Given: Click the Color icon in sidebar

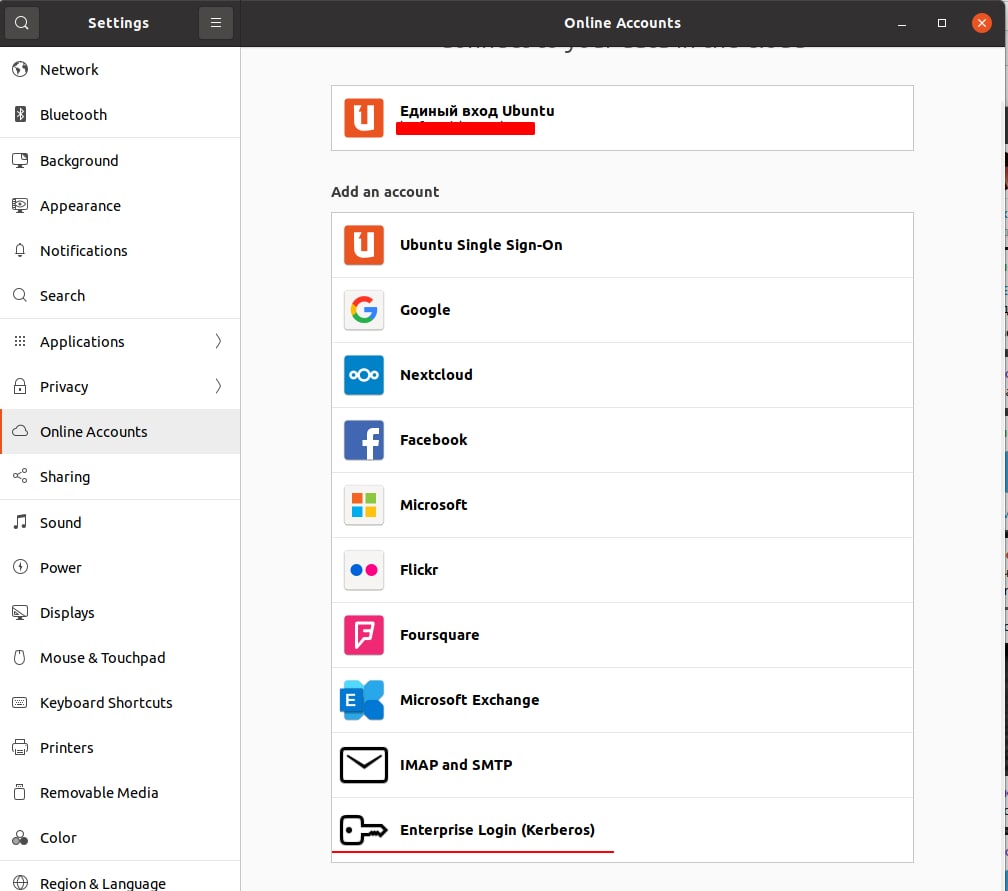Looking at the screenshot, I should tap(20, 838).
